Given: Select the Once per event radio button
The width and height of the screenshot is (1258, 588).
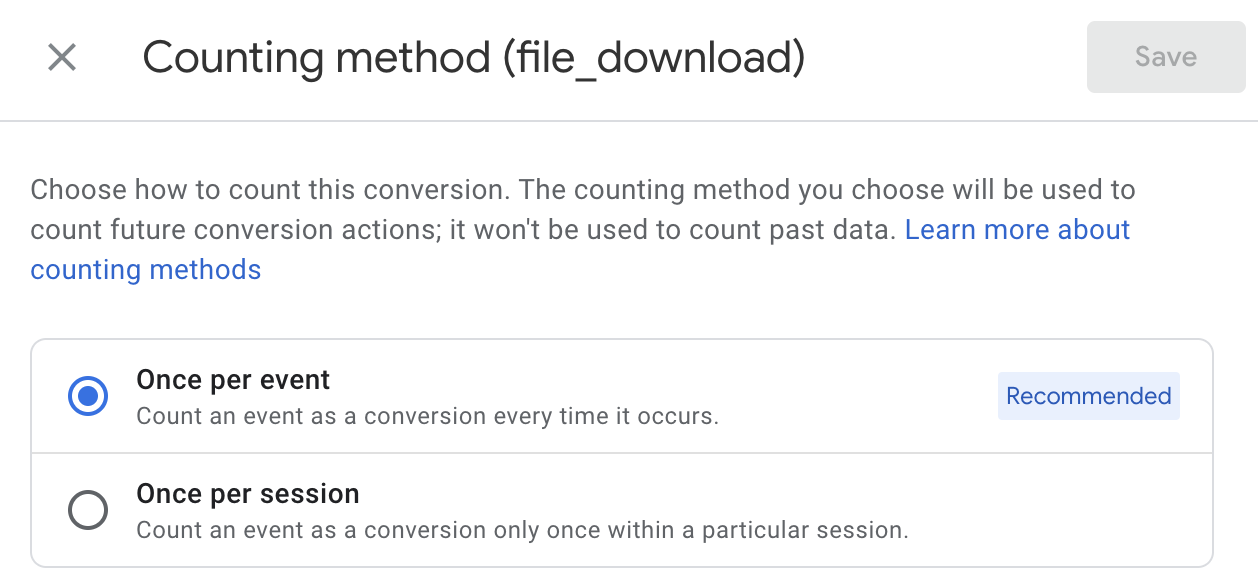Looking at the screenshot, I should click(88, 396).
